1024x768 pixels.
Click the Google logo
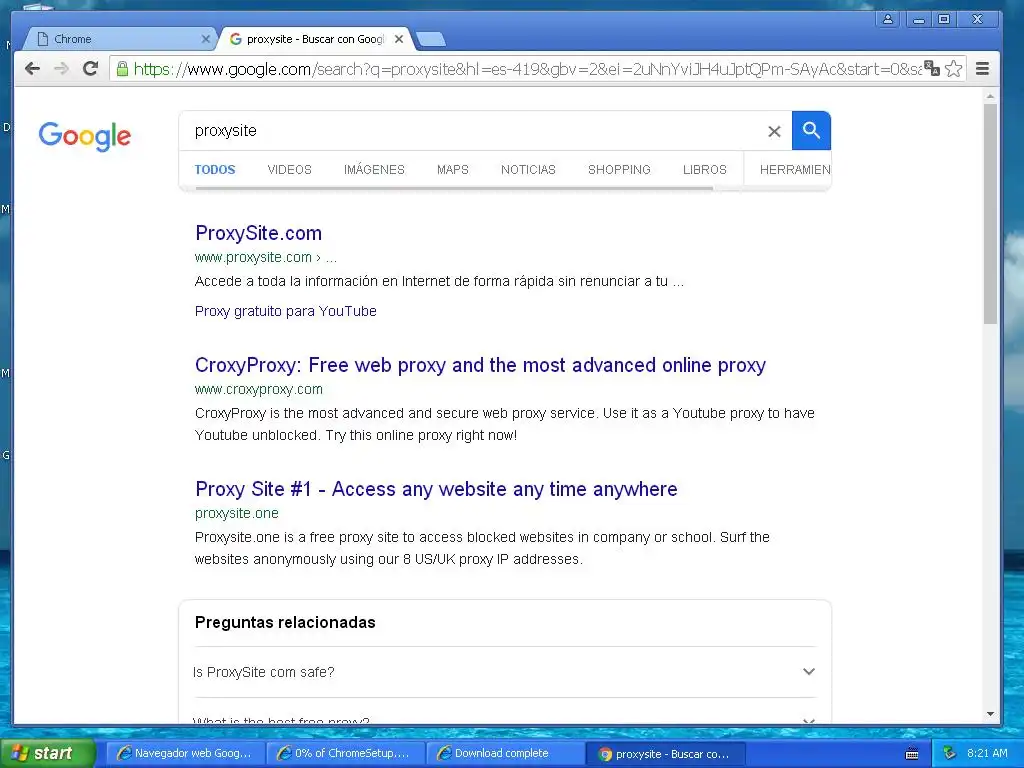tap(85, 136)
